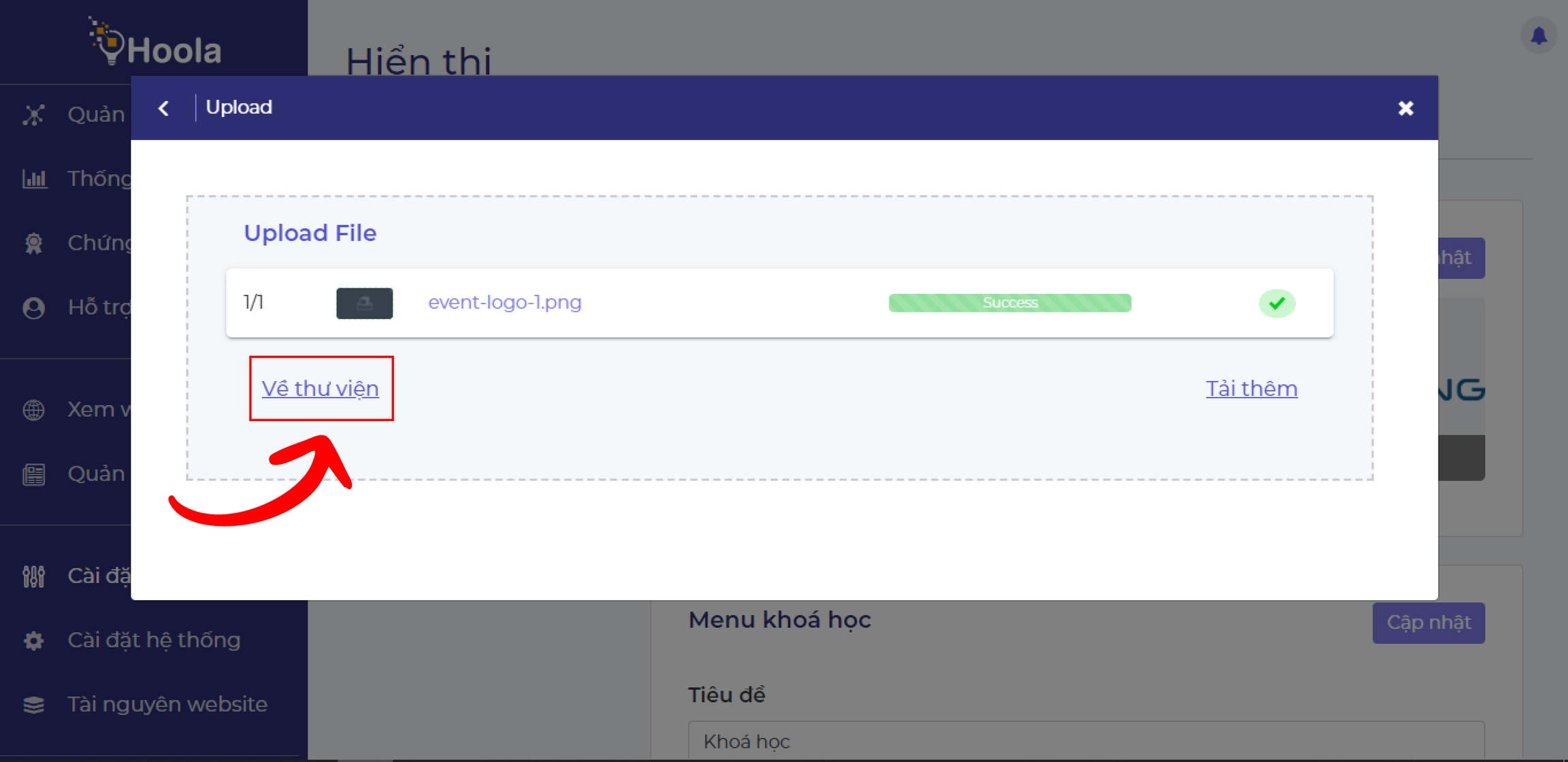Click the Hoola logo
The height and width of the screenshot is (762, 1568).
point(155,44)
